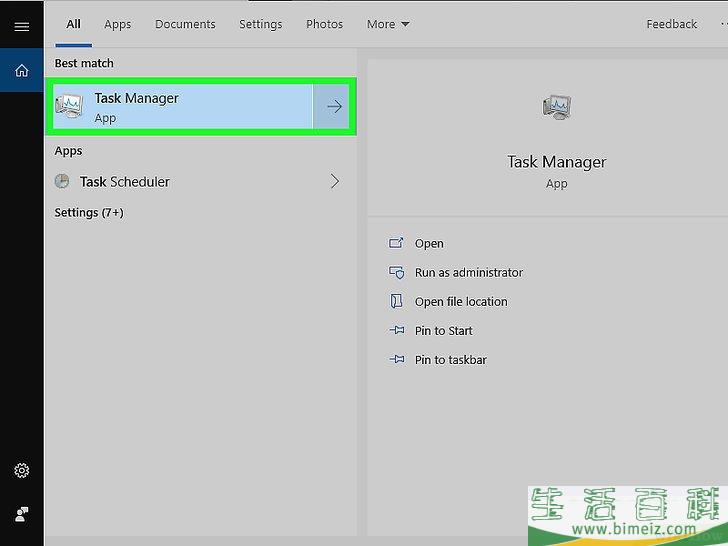Viewport: 728px width, 546px height.
Task: Open the hamburger menu in sidebar
Action: point(21,26)
